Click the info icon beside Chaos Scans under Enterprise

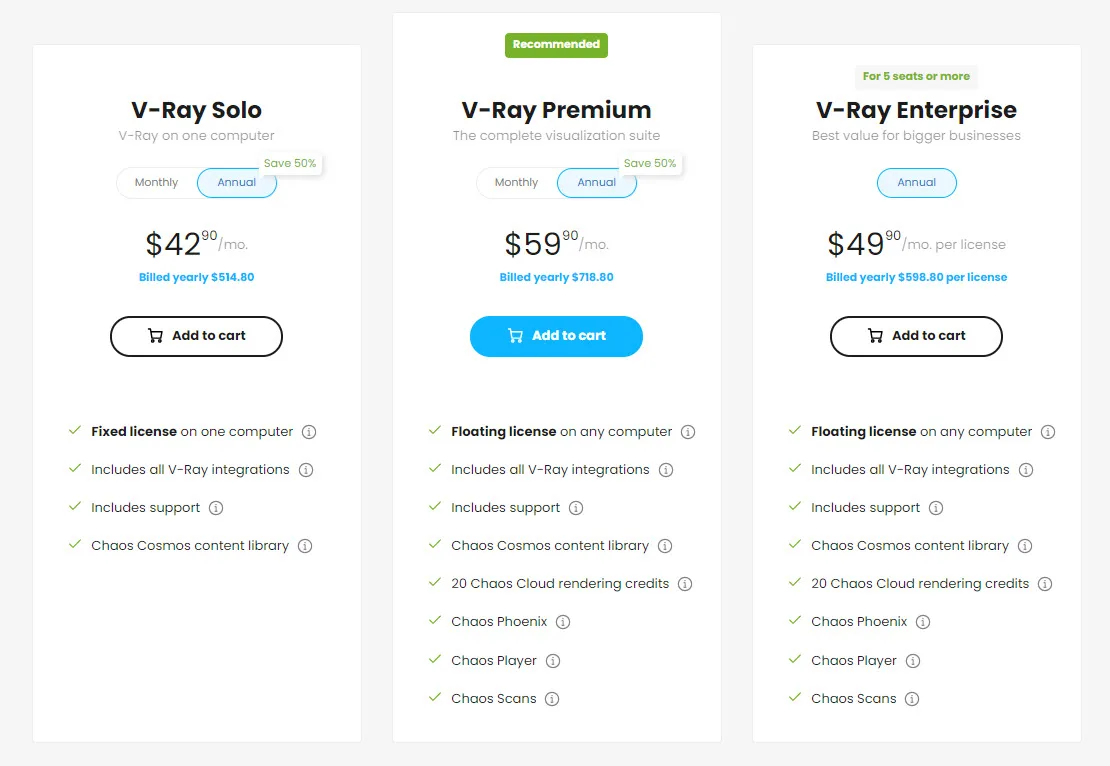[x=911, y=698]
